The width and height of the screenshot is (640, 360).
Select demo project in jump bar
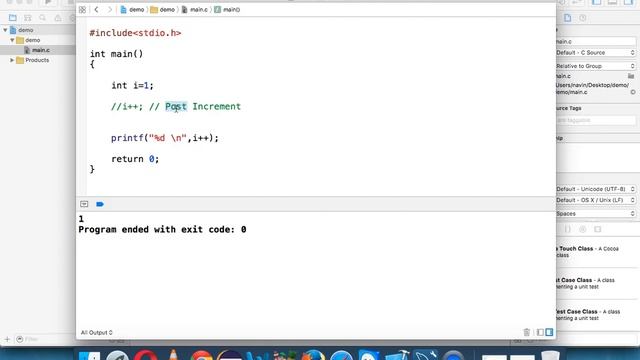tap(133, 9)
